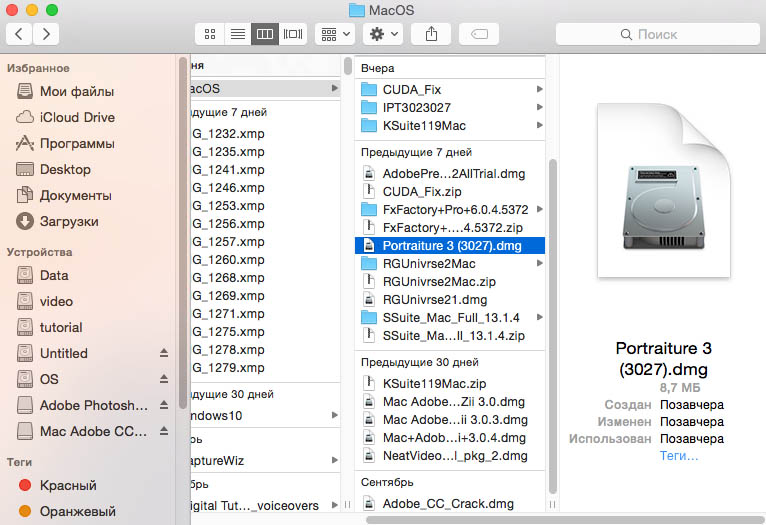Image resolution: width=766 pixels, height=525 pixels.
Task: Eject the Mac Adobe CC... disk image
Action: pos(164,431)
